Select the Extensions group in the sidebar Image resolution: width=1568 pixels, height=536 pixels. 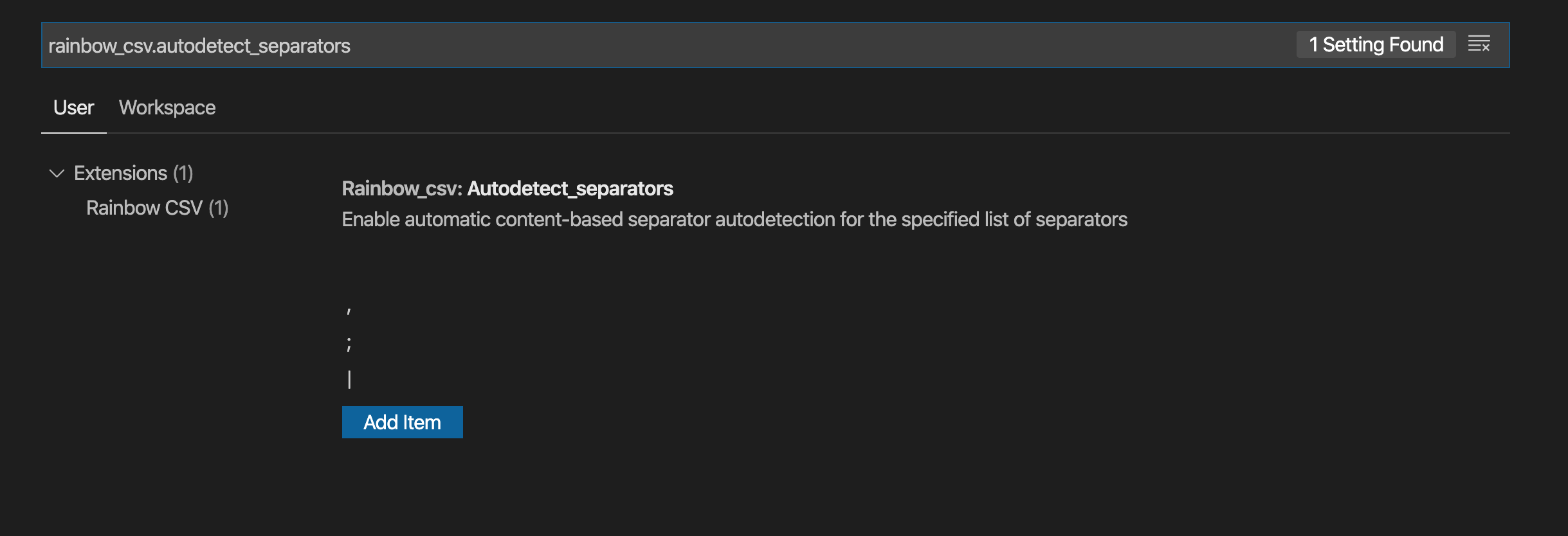point(122,172)
